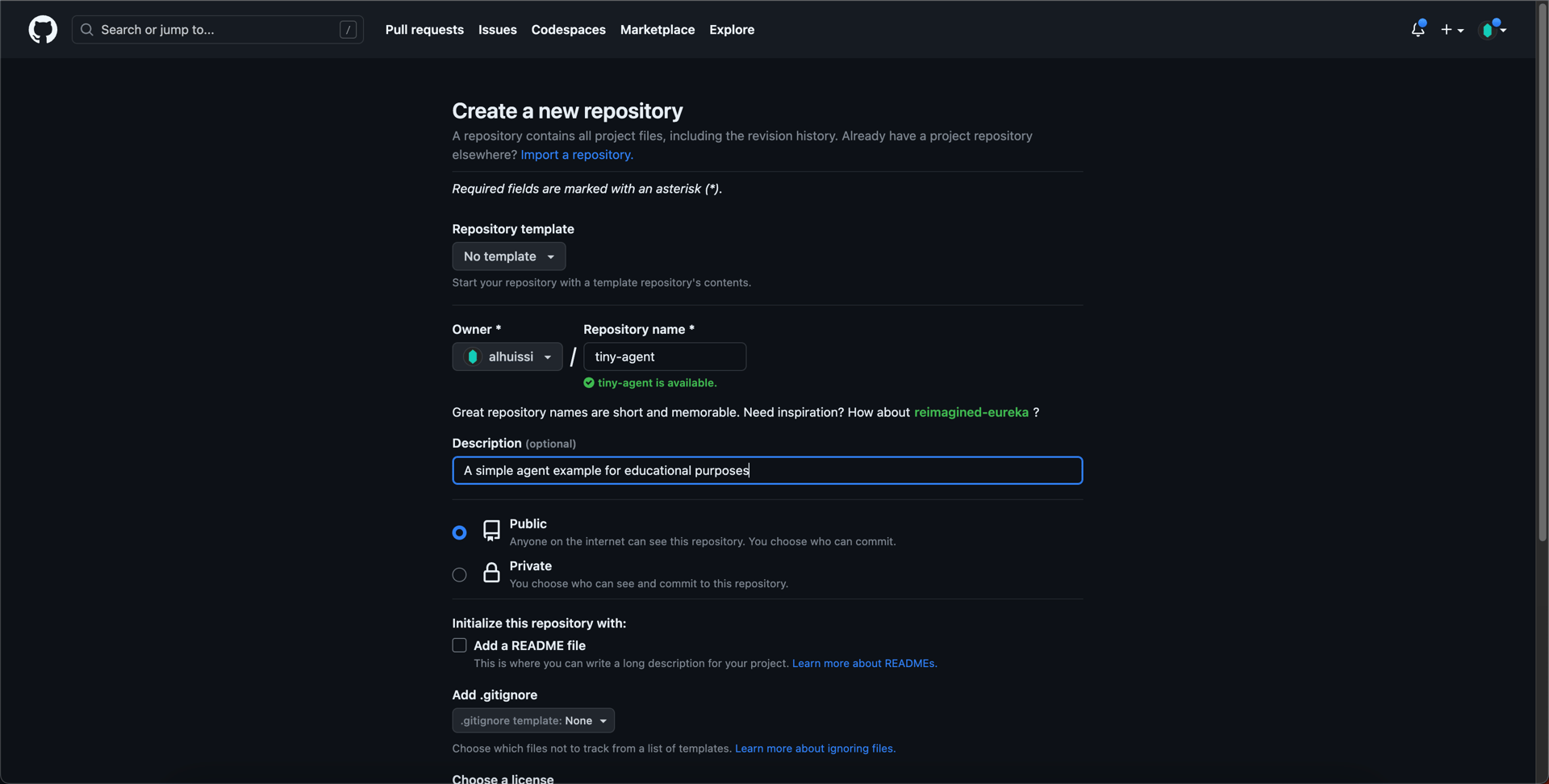Expand the Owner alhuissi dropdown
This screenshot has width=1549, height=784.
click(x=507, y=357)
